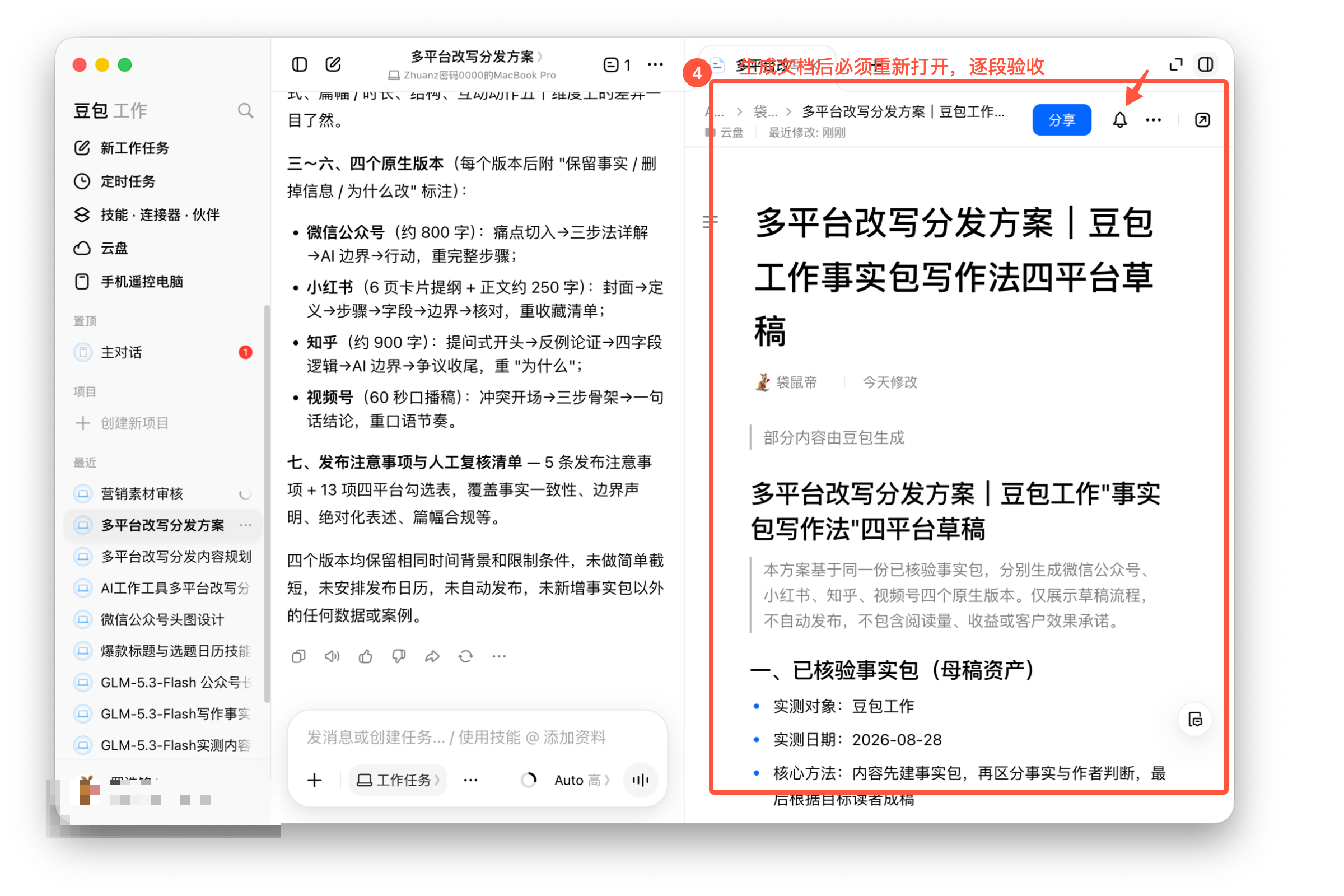Click the loading indicator beside Auto

[x=529, y=780]
